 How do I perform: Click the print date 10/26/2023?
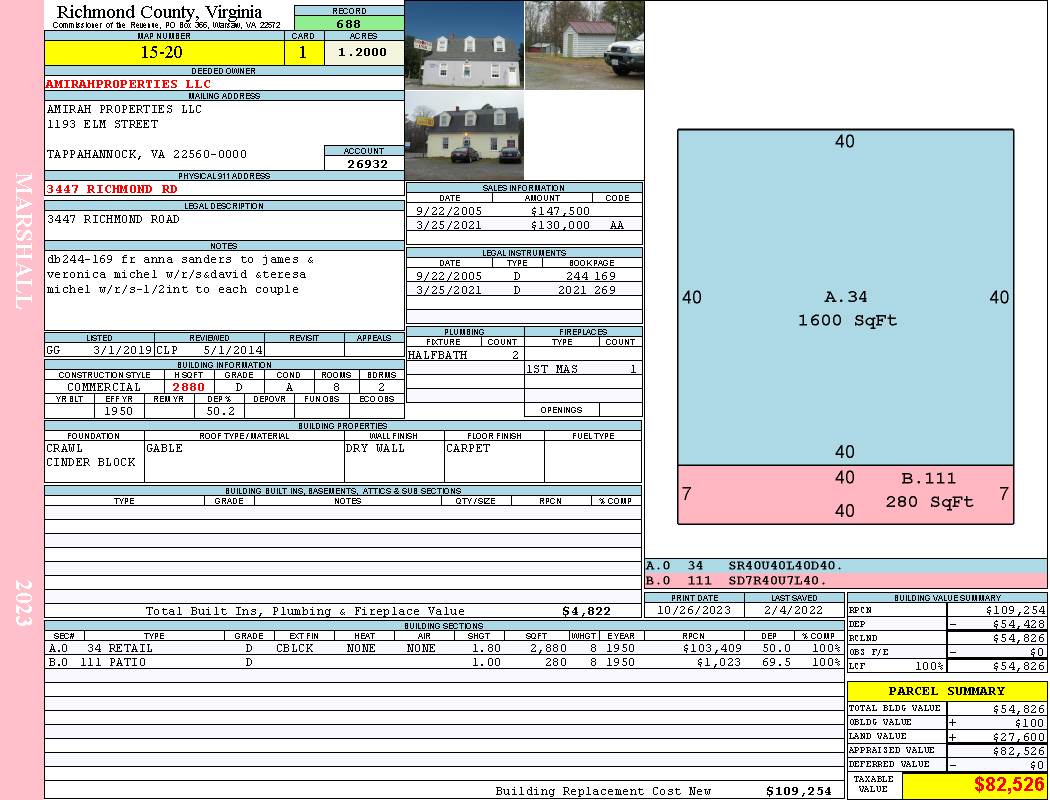694,610
